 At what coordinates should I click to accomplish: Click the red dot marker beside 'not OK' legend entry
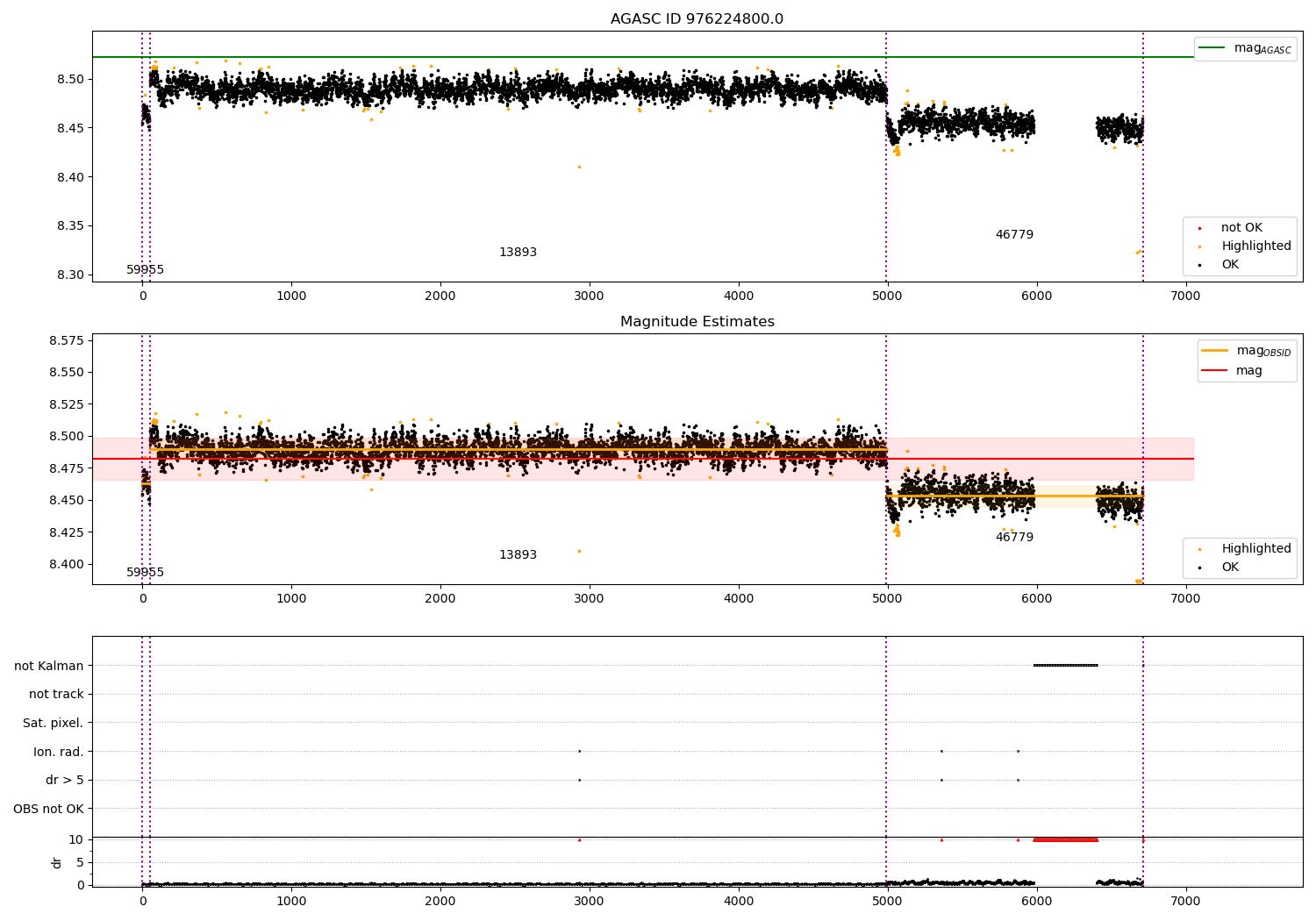click(x=1199, y=228)
